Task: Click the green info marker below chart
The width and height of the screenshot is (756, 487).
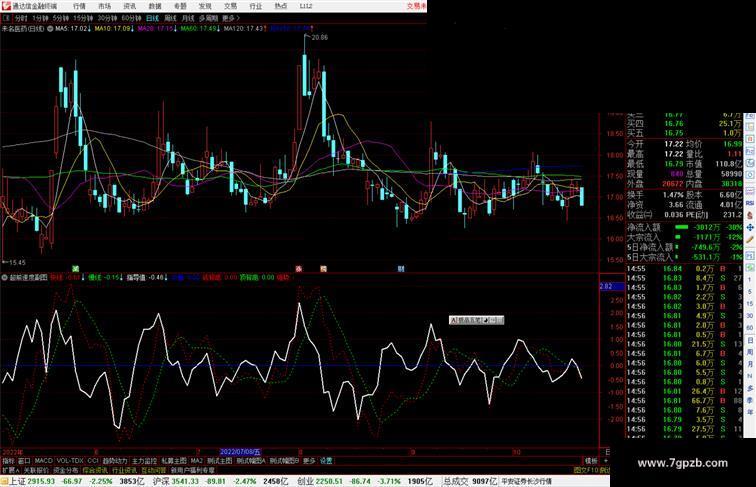Action: (x=75, y=269)
